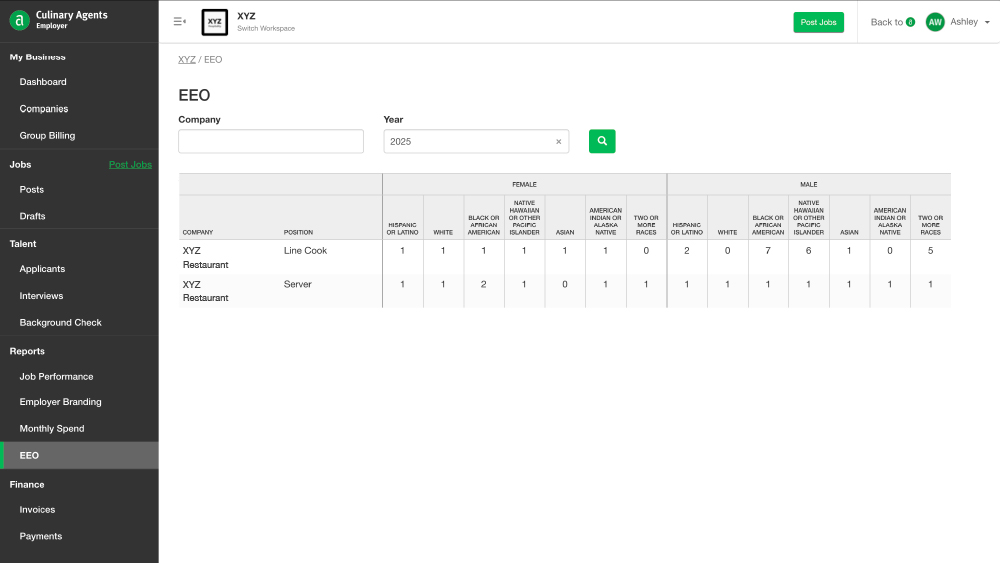Screen dimensions: 1000x563
Task: Click the Post Jobs green button
Action: pos(818,22)
